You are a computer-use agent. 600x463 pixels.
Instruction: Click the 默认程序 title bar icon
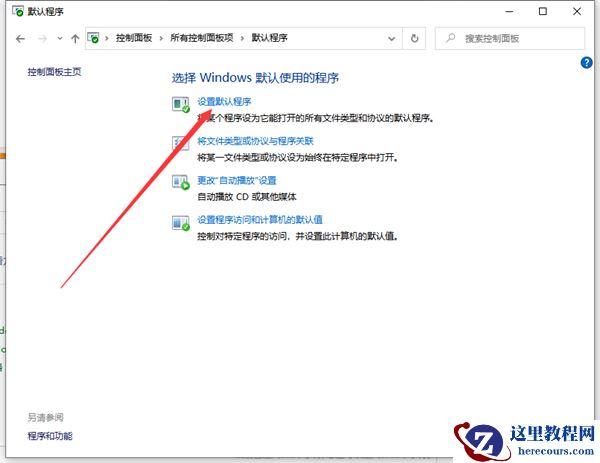[18, 11]
